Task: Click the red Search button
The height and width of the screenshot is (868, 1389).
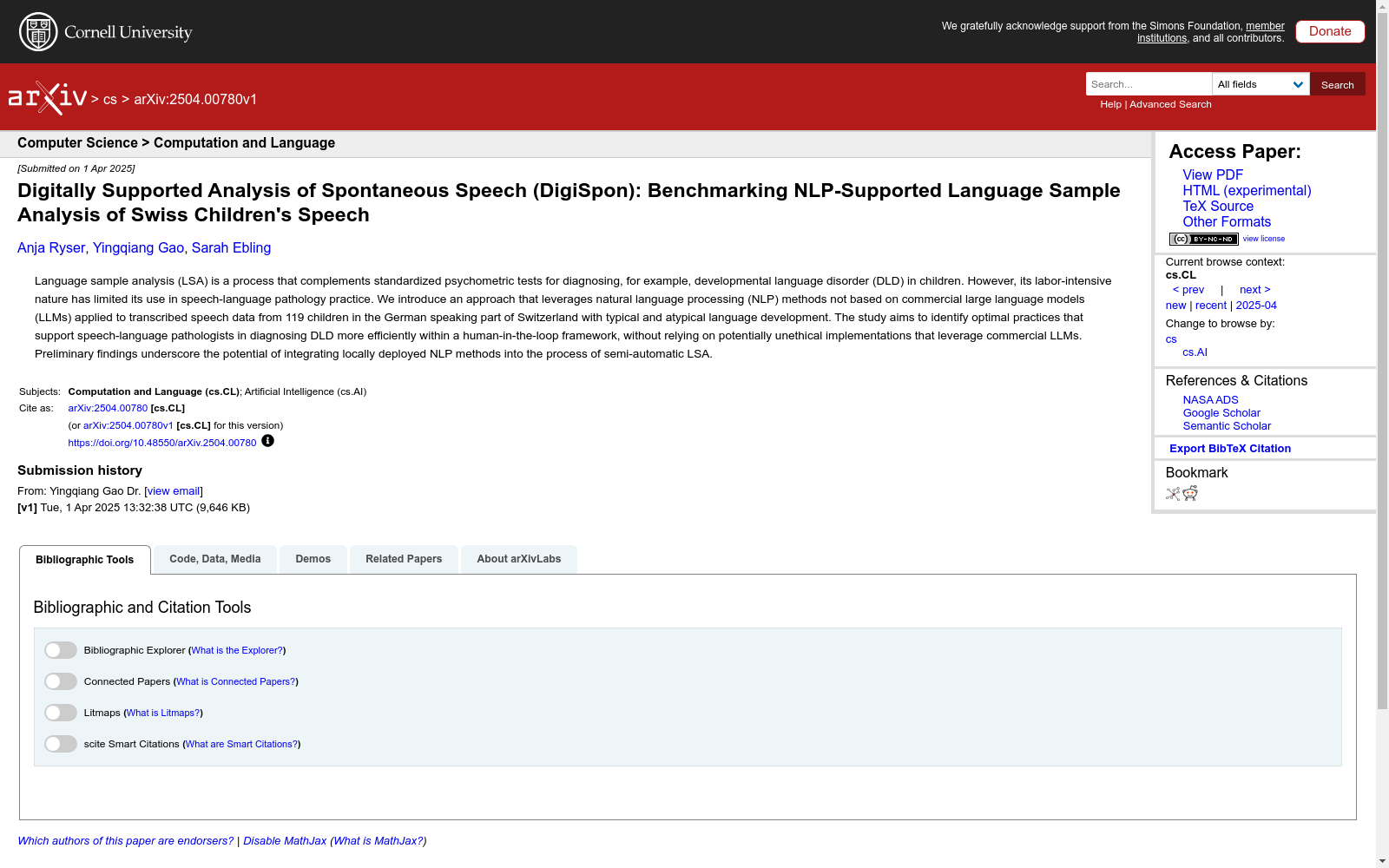Action: [1338, 84]
